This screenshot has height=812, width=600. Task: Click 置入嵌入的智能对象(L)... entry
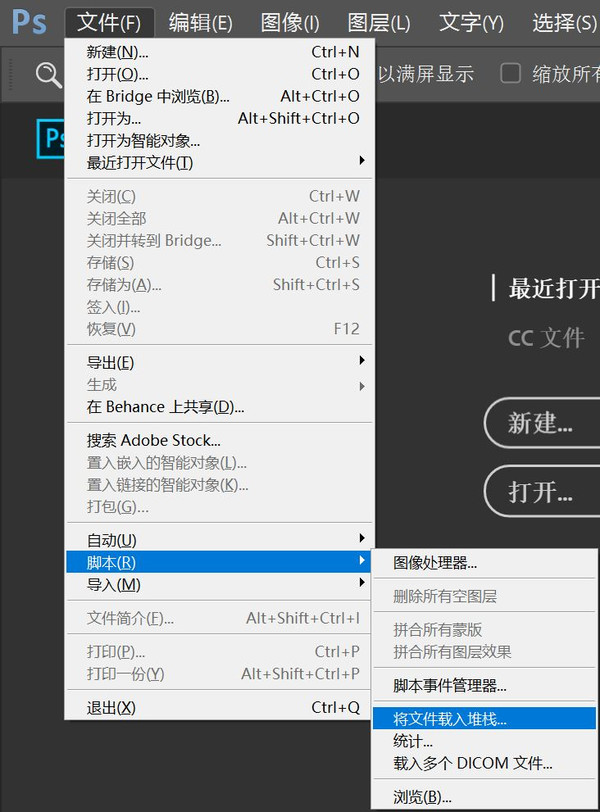[x=219, y=462]
